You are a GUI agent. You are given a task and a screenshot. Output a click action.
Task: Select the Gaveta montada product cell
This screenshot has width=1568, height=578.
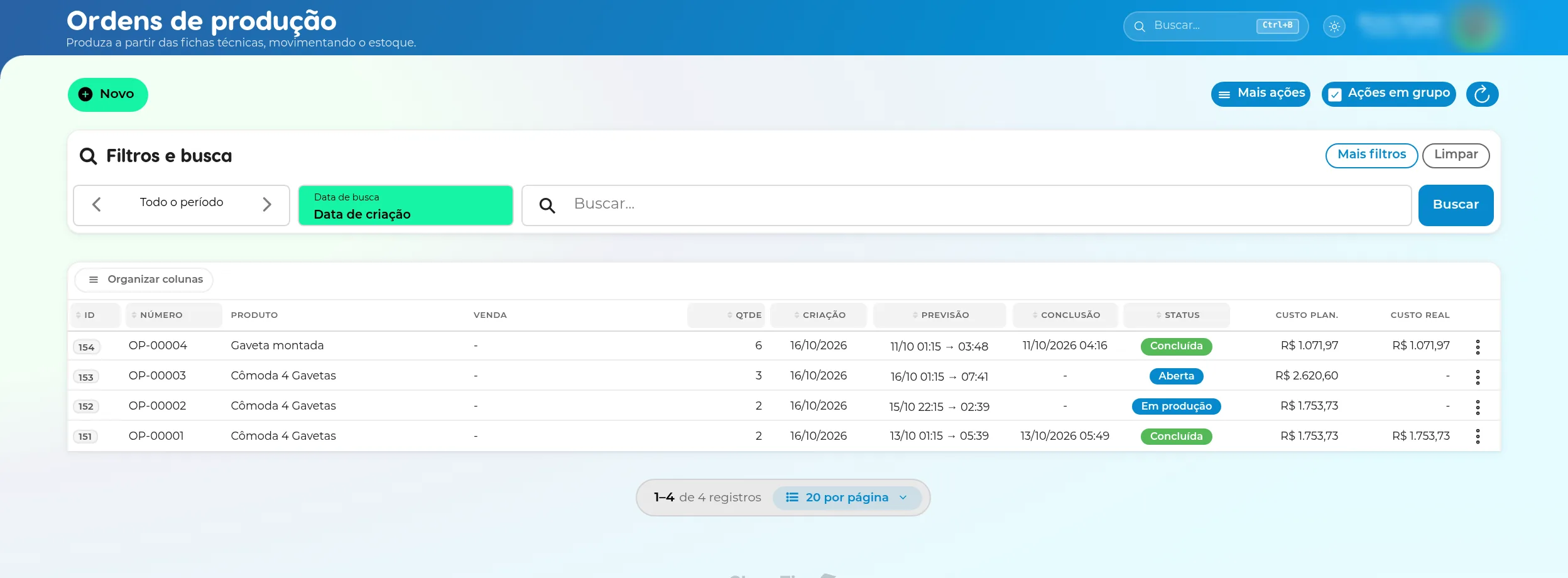(277, 346)
